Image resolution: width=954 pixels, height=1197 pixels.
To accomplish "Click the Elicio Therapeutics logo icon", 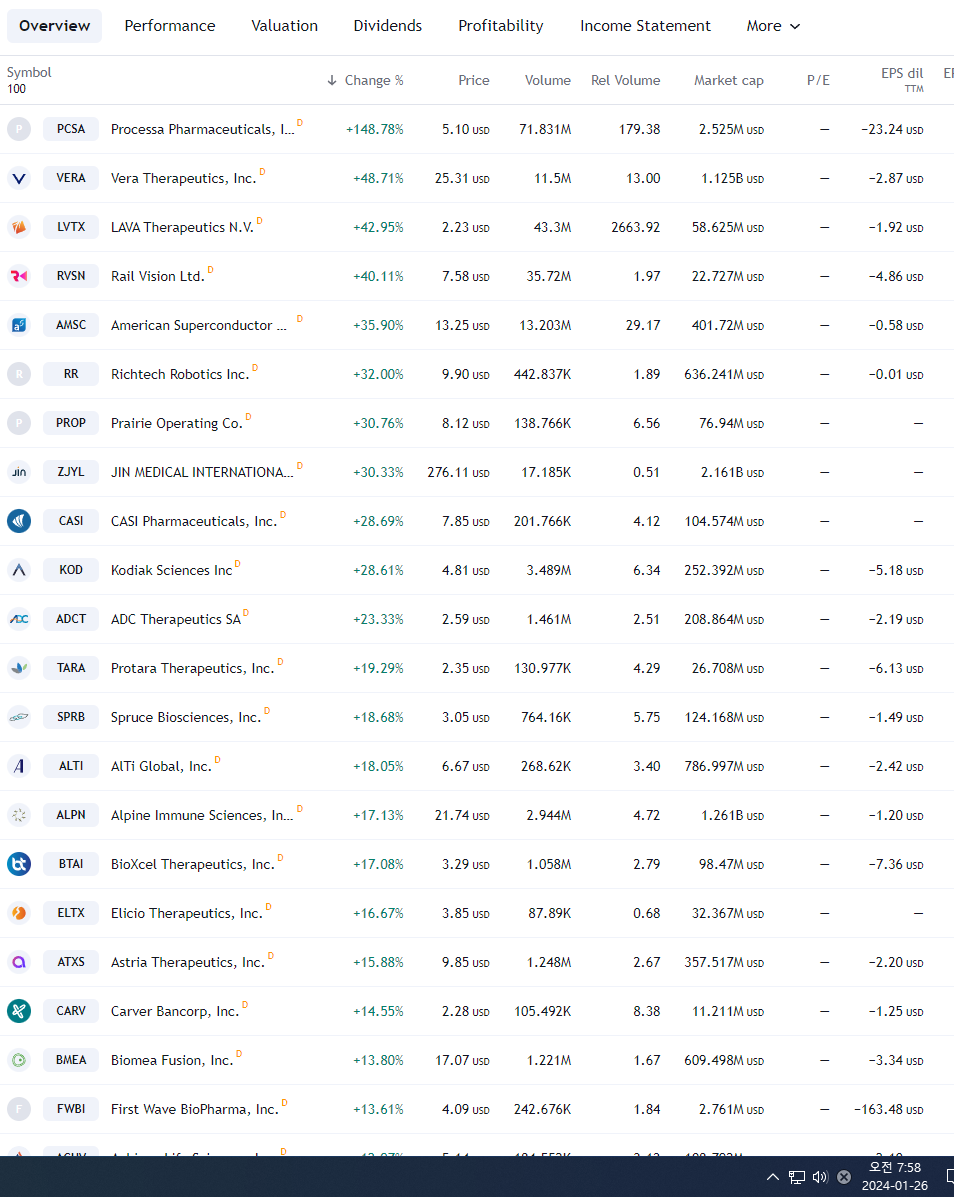I will (19, 913).
